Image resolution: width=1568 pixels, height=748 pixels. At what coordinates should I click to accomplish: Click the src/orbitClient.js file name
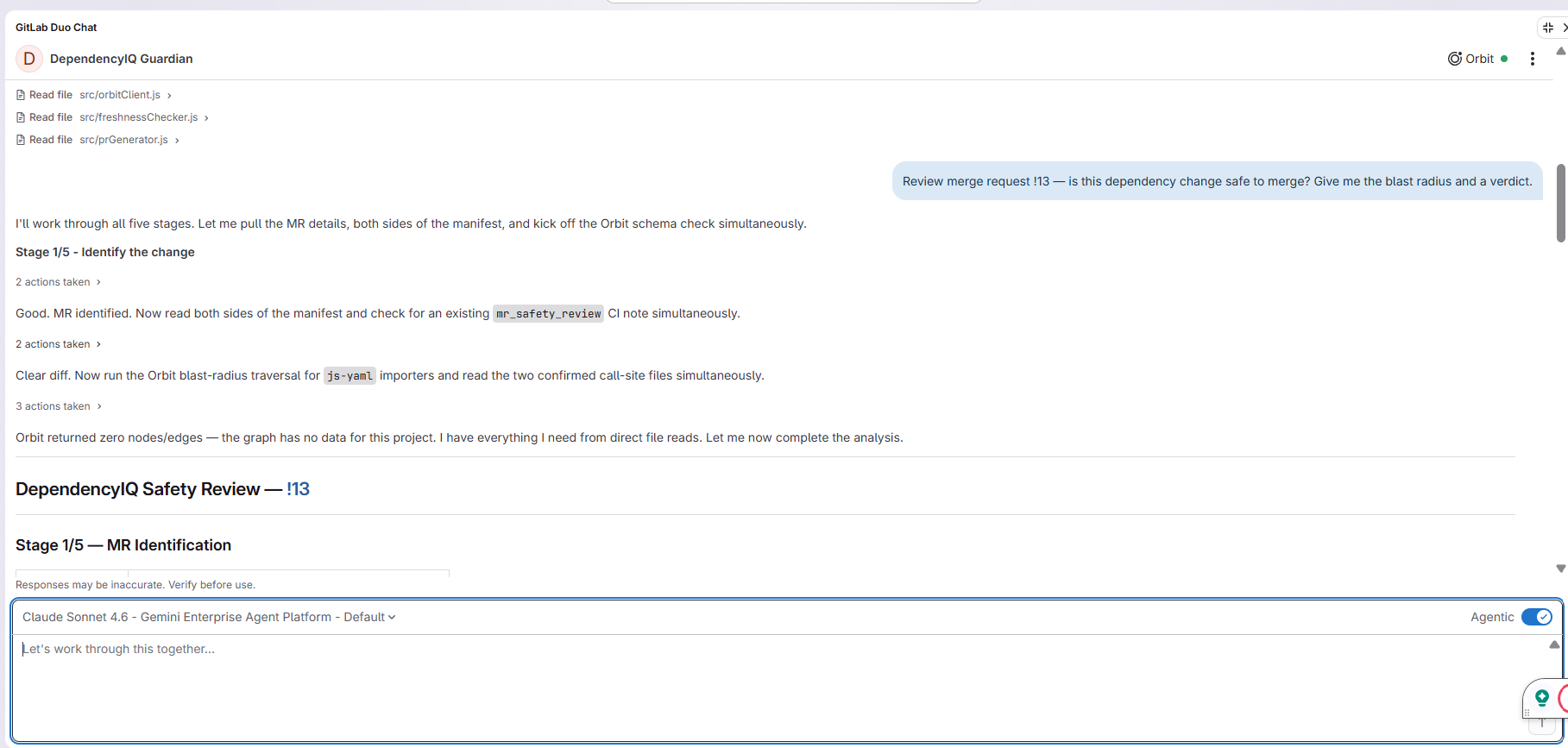(x=120, y=95)
